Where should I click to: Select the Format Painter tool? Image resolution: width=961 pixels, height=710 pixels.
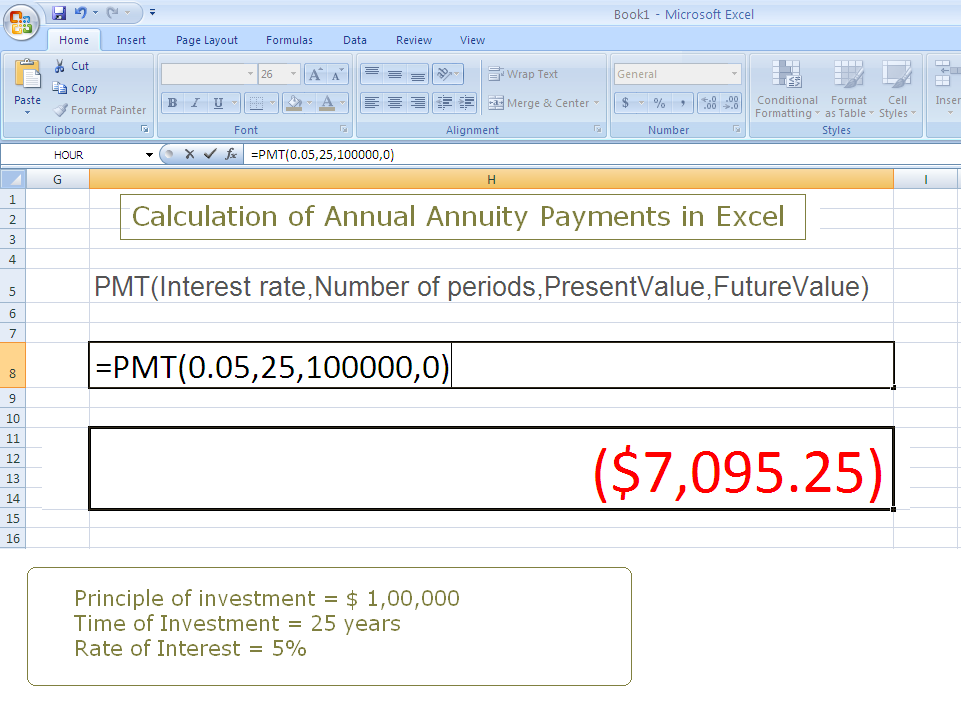tap(100, 109)
